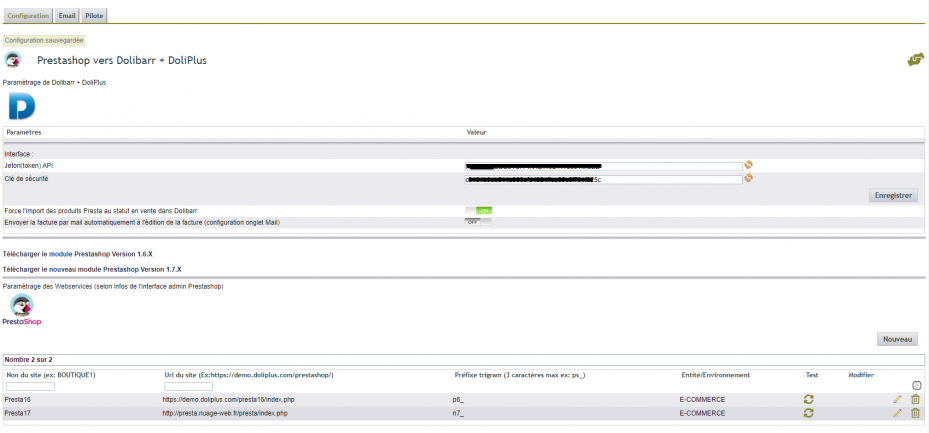
Task: Click the Modifier column header
Action: [x=861, y=375]
